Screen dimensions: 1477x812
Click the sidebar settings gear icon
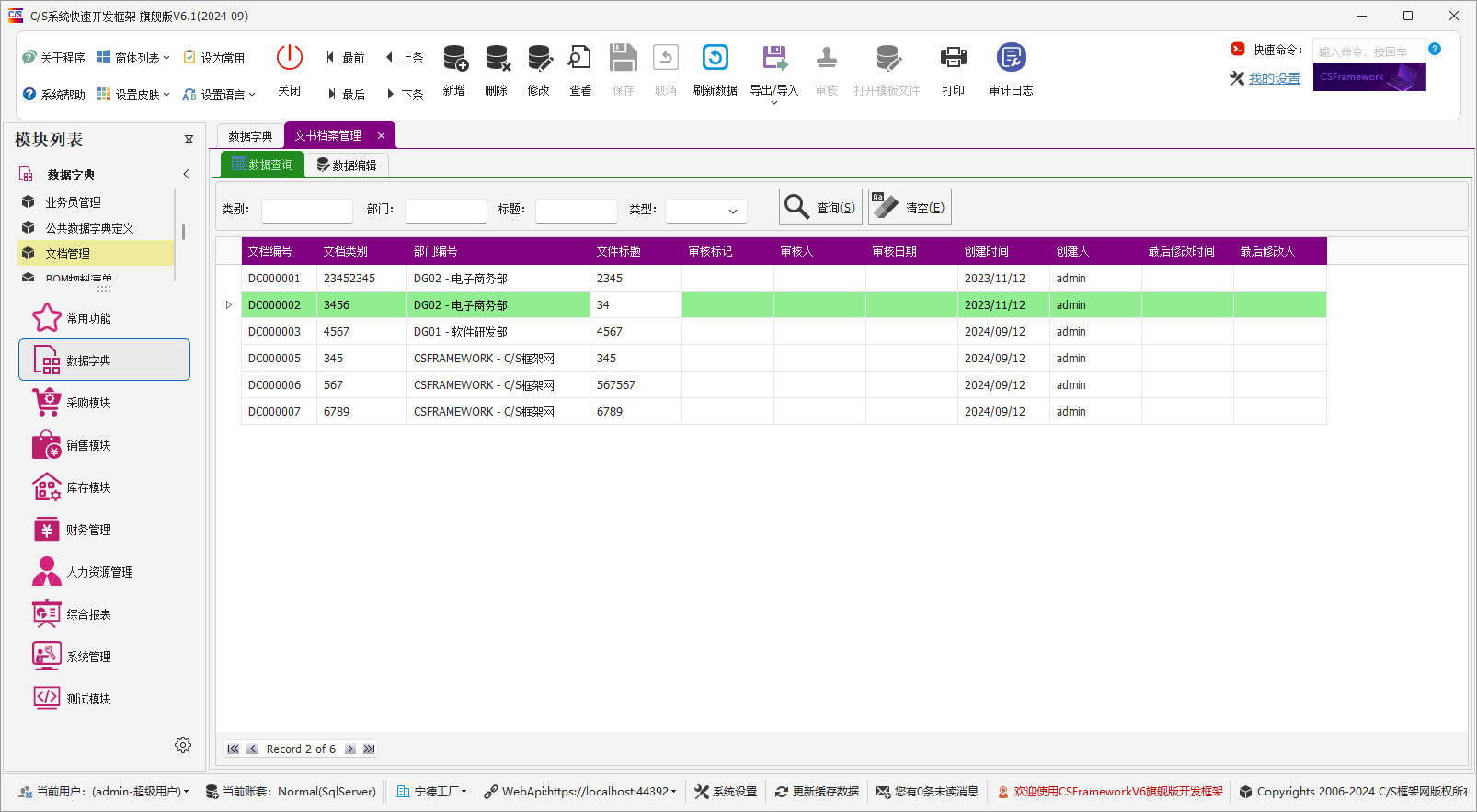click(183, 745)
